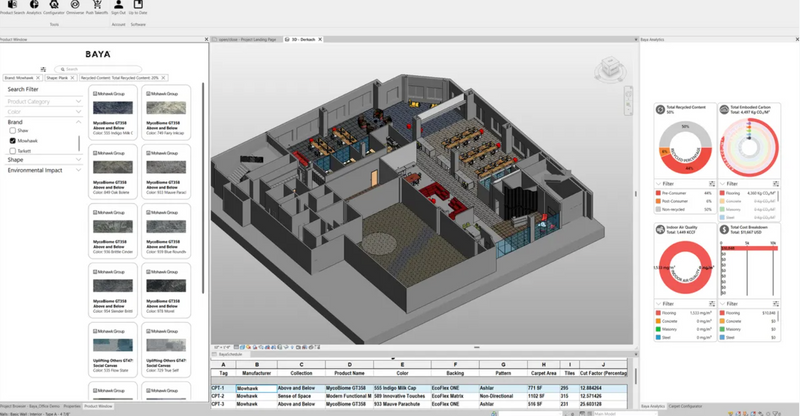This screenshot has width=800, height=416.
Task: Check the Shaw brand checkbox
Action: click(x=13, y=131)
